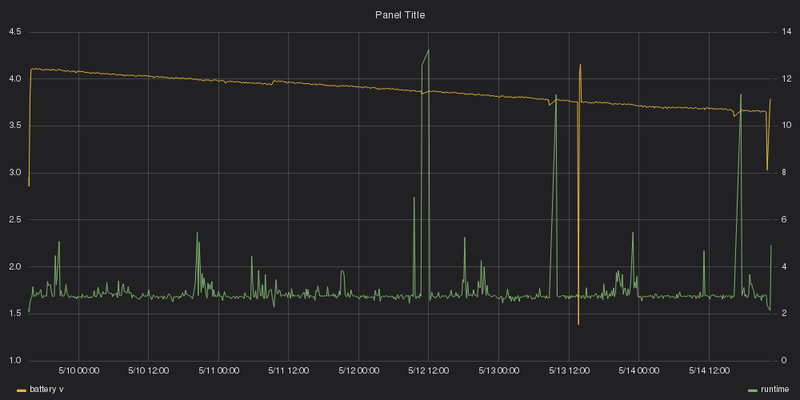This screenshot has height=400, width=800.
Task: Click the 5/14 00:00 time axis label
Action: (x=639, y=371)
